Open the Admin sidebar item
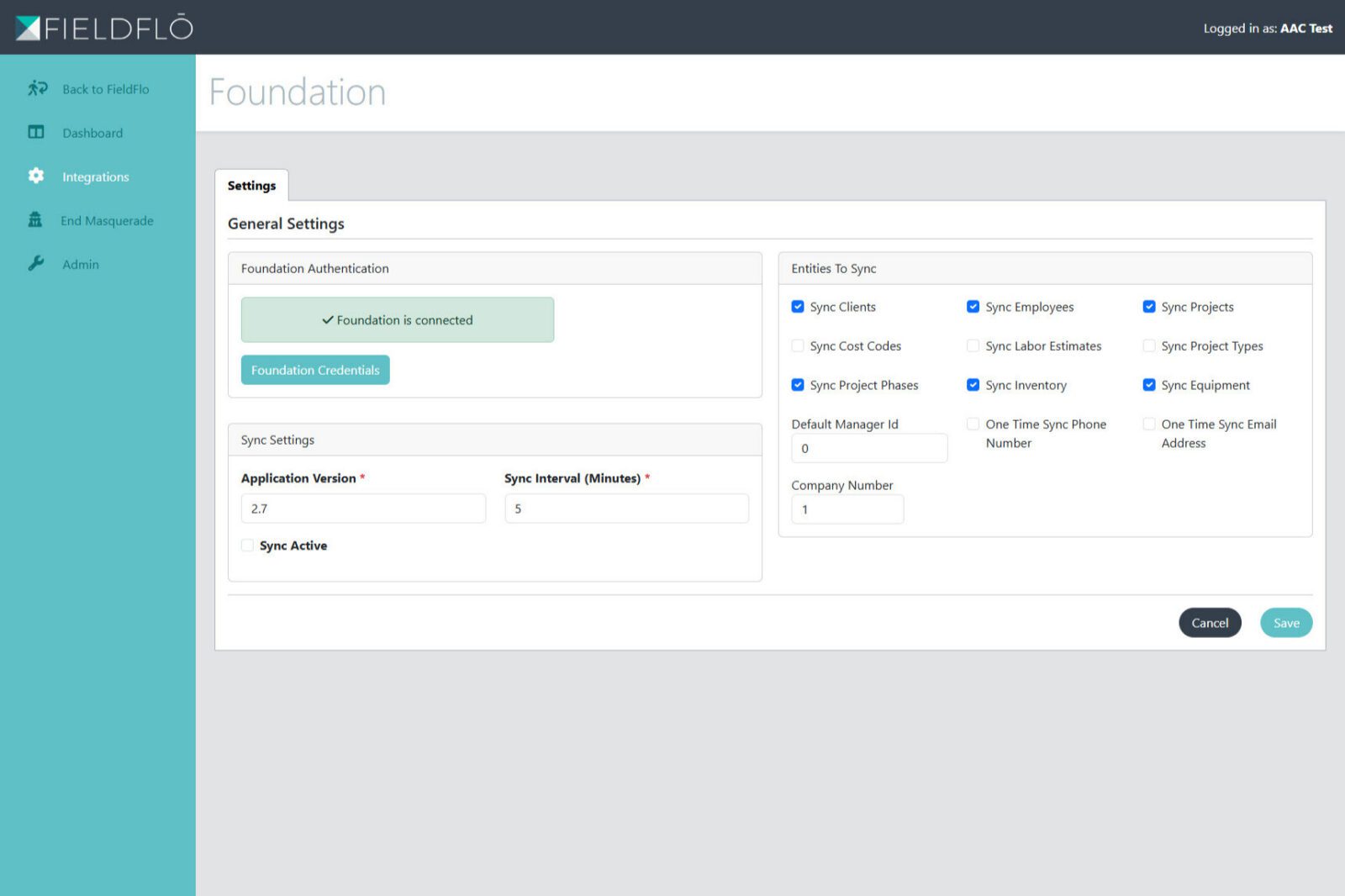The height and width of the screenshot is (896, 1345). (81, 264)
